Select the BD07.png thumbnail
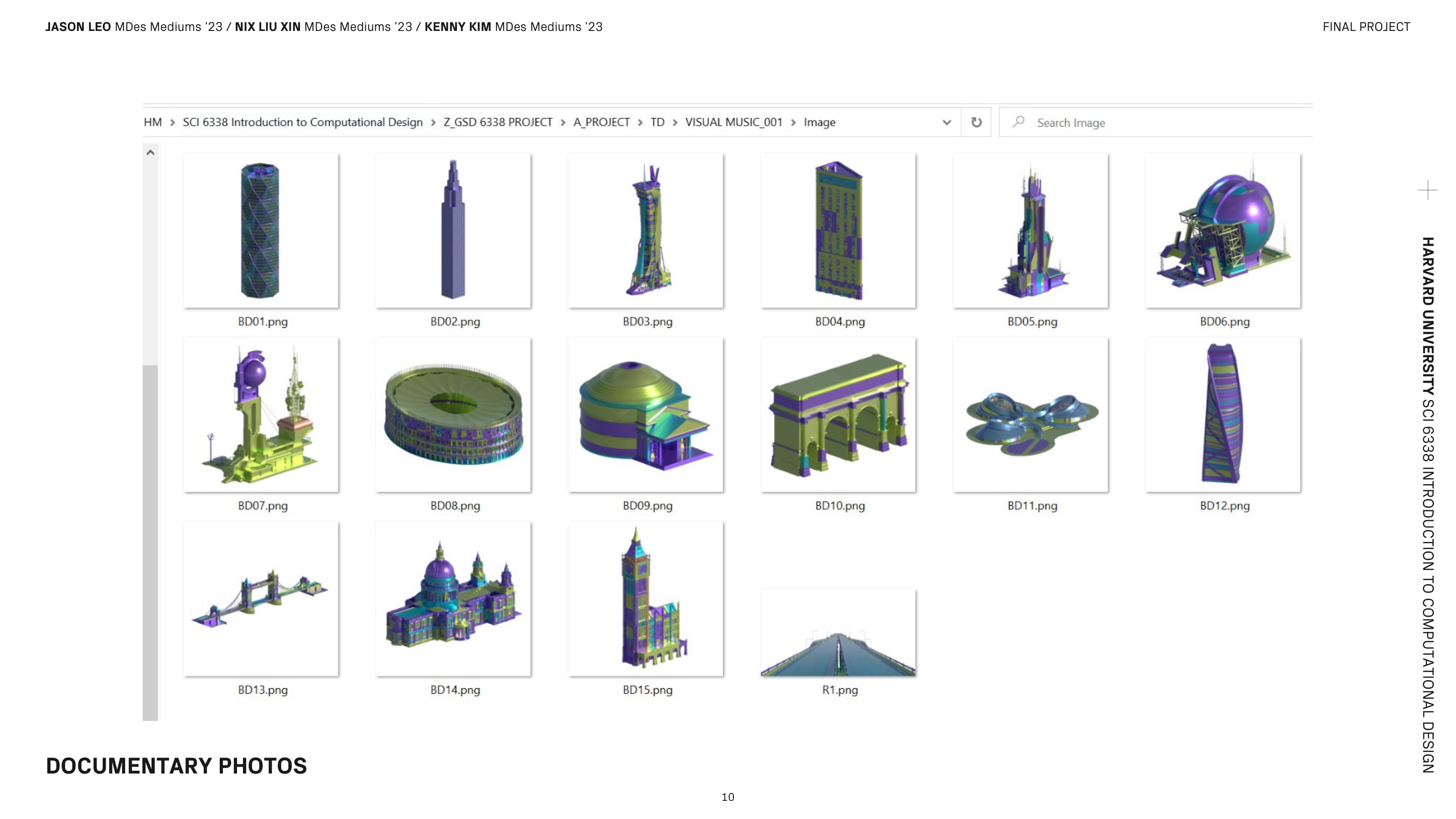 261,415
